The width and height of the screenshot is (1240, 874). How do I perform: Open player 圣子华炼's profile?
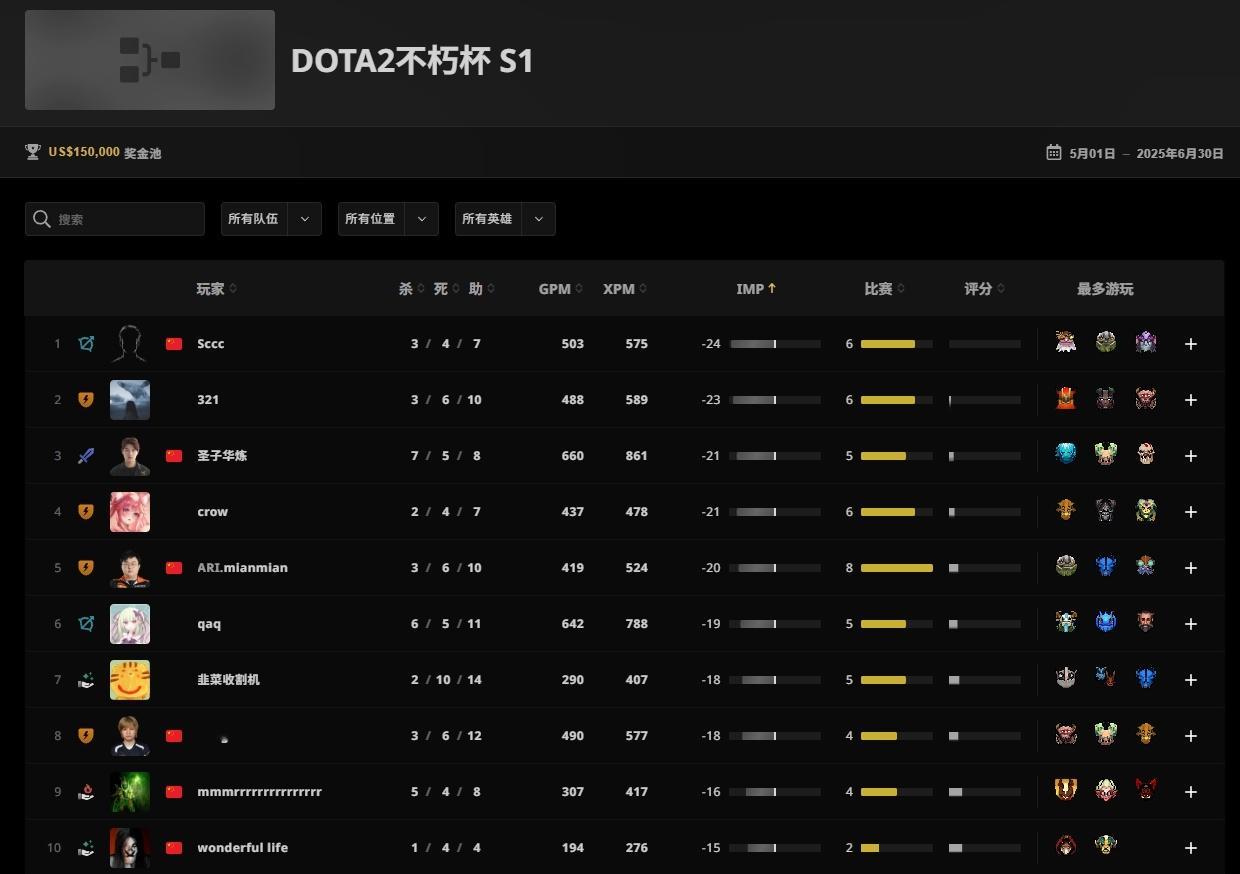[x=222, y=455]
